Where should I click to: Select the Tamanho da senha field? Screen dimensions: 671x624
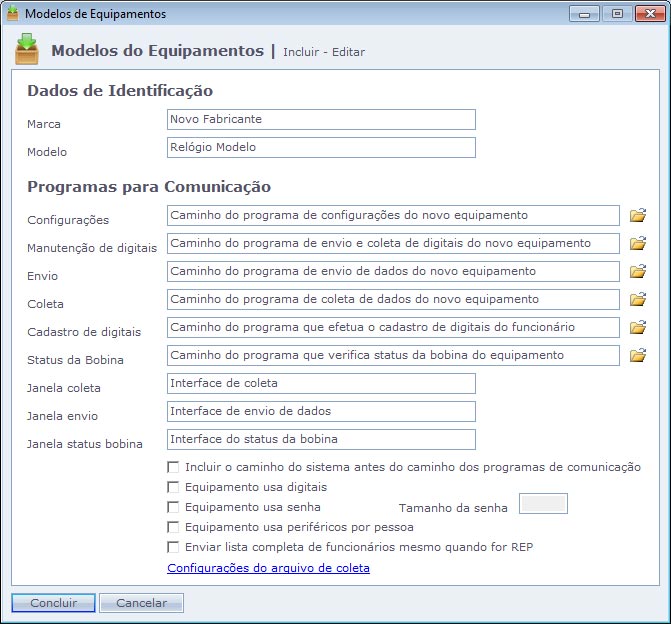tap(543, 504)
